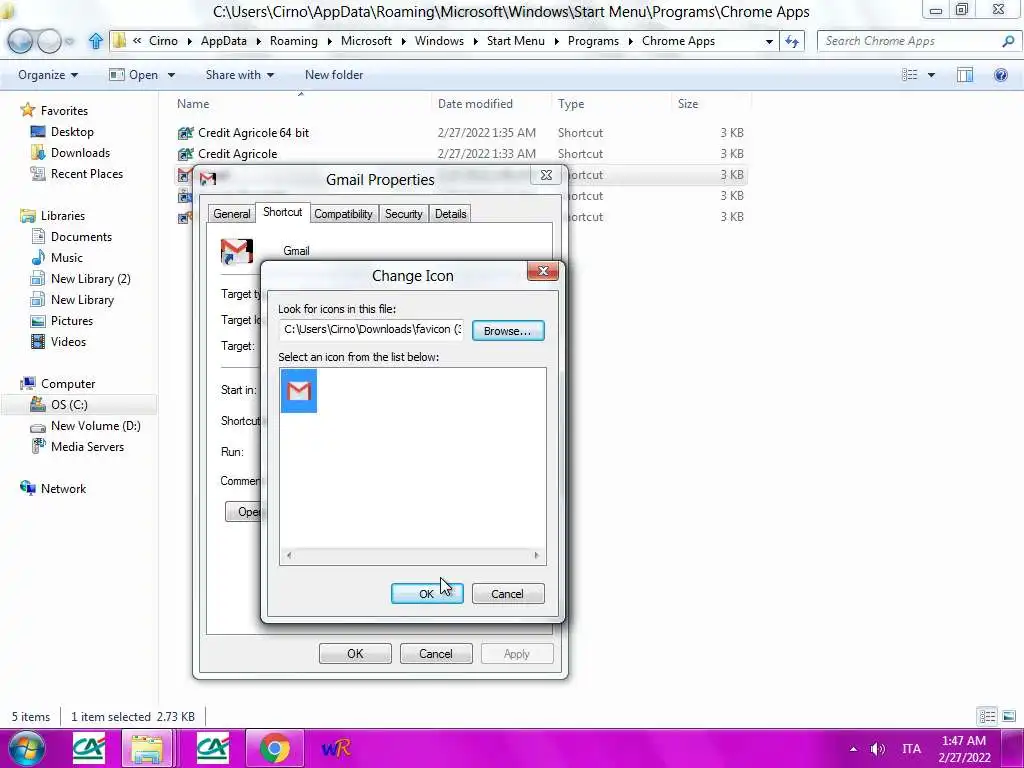This screenshot has width=1024, height=768.
Task: Open the Windows Start button
Action: [x=27, y=748]
